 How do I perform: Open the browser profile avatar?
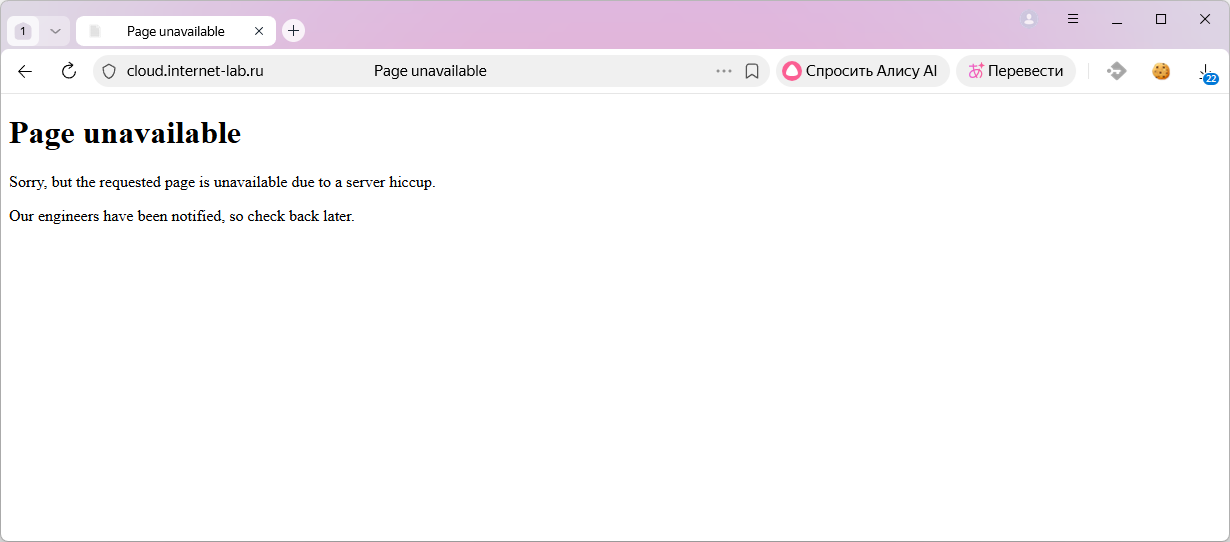pos(1029,19)
